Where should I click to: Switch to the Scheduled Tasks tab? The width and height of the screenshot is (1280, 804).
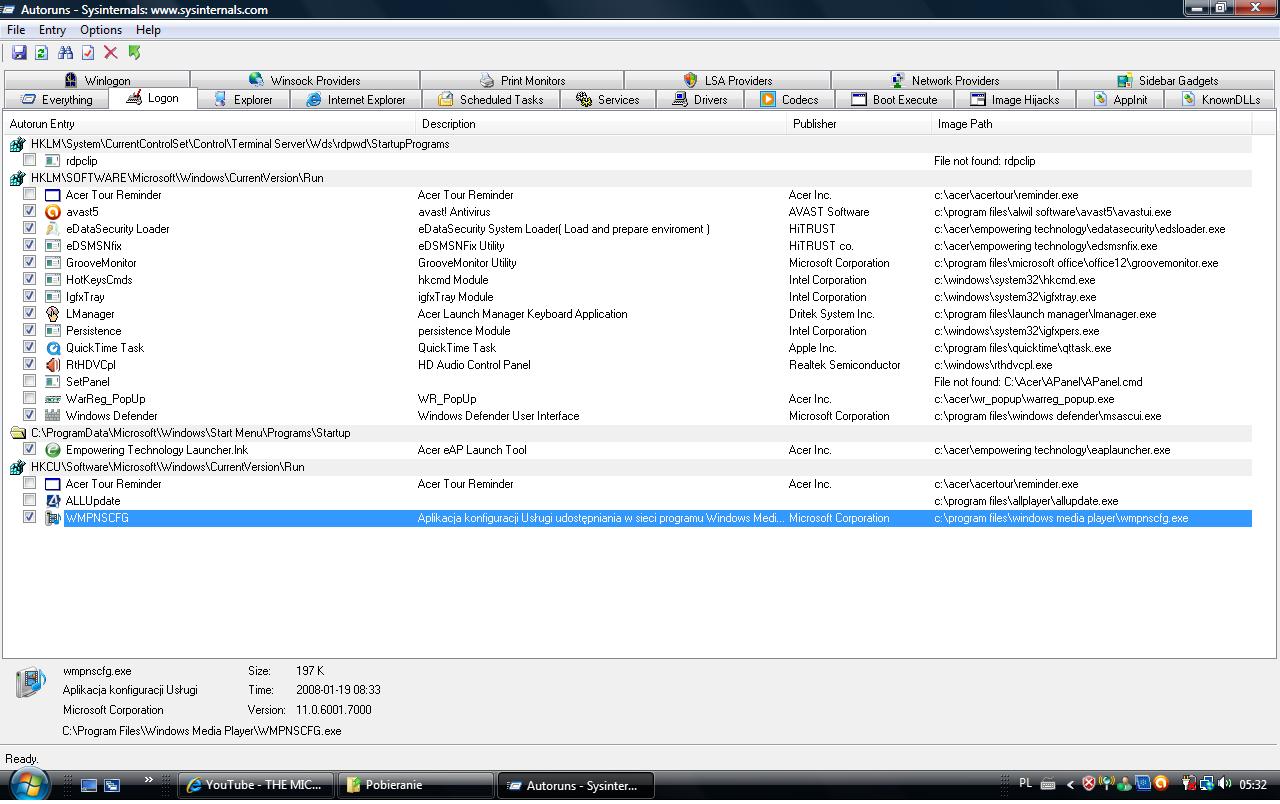491,99
